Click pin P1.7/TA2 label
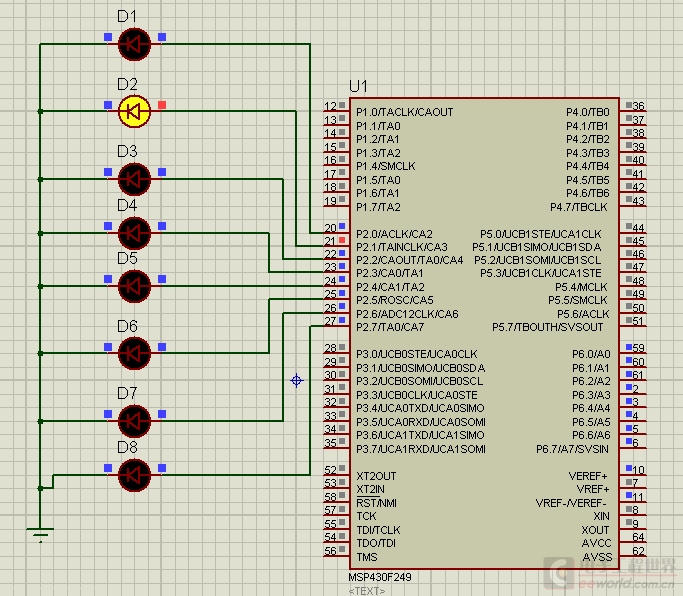 click(x=378, y=207)
